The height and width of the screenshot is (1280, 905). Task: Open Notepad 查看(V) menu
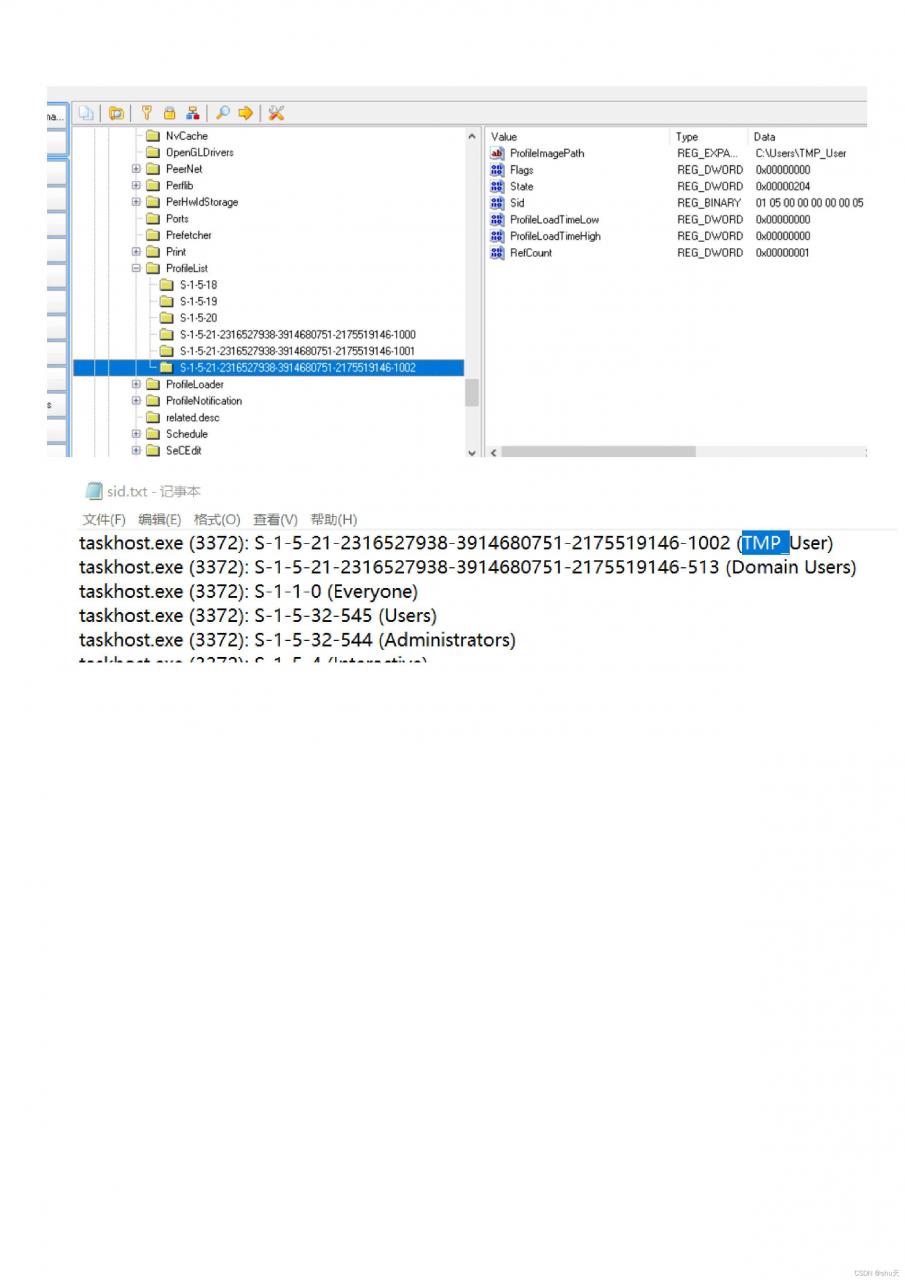click(x=275, y=519)
